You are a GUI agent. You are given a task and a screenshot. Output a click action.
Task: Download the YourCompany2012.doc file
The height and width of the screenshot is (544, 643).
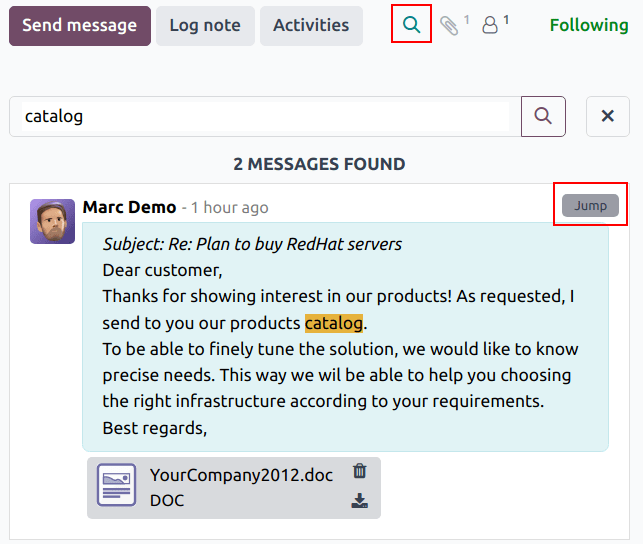360,501
